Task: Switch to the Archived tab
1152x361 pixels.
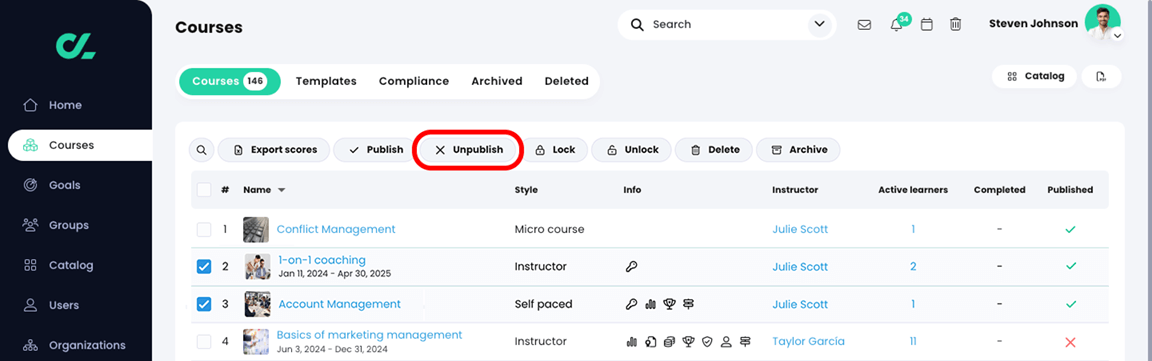Action: coord(497,81)
